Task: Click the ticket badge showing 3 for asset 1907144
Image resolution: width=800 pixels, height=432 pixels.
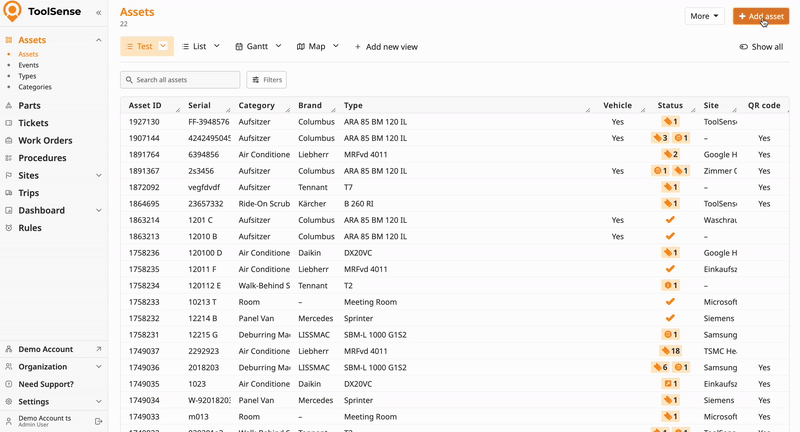Action: [x=660, y=138]
